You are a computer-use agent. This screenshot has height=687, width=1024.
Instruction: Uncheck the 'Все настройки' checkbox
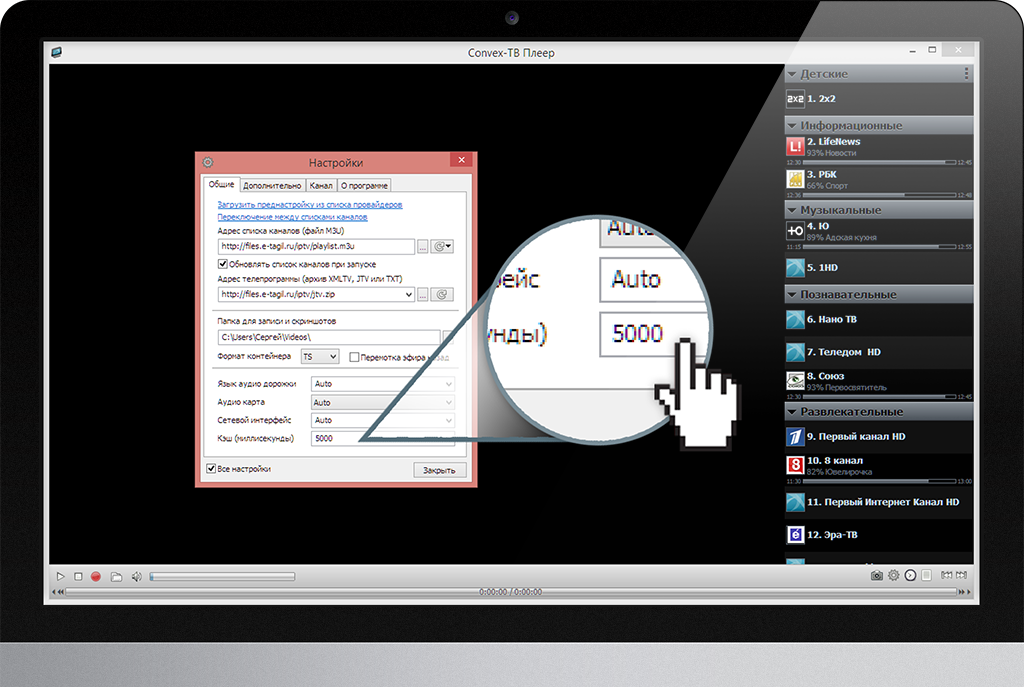(211, 468)
